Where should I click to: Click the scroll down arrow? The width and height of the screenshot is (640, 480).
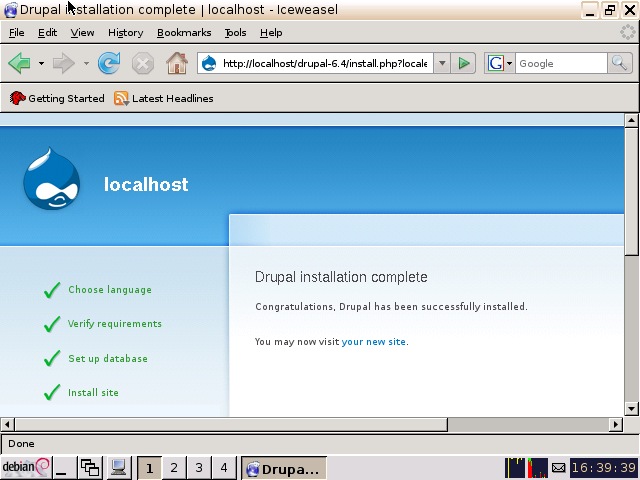coord(631,409)
